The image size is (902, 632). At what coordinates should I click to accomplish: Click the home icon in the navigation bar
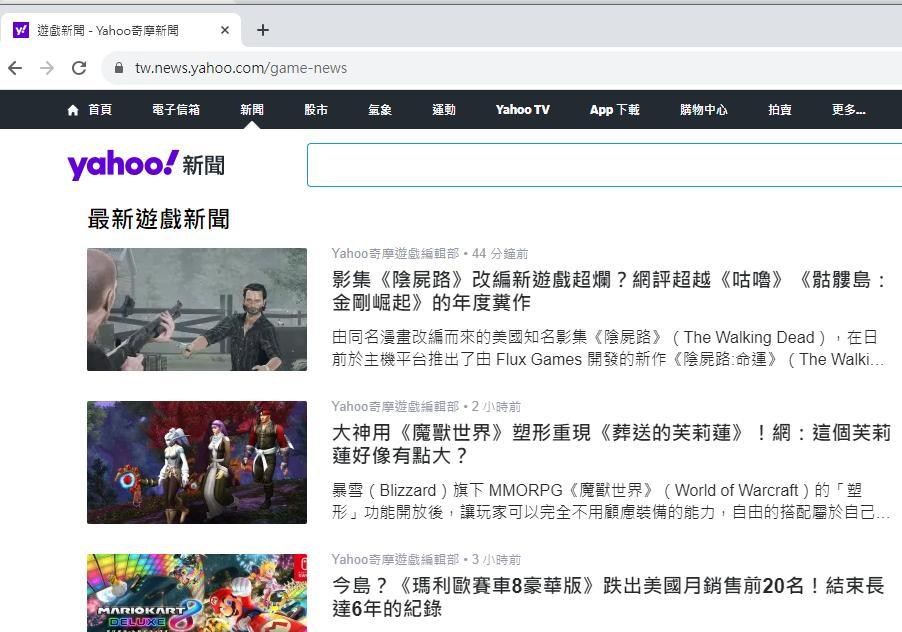tap(72, 110)
